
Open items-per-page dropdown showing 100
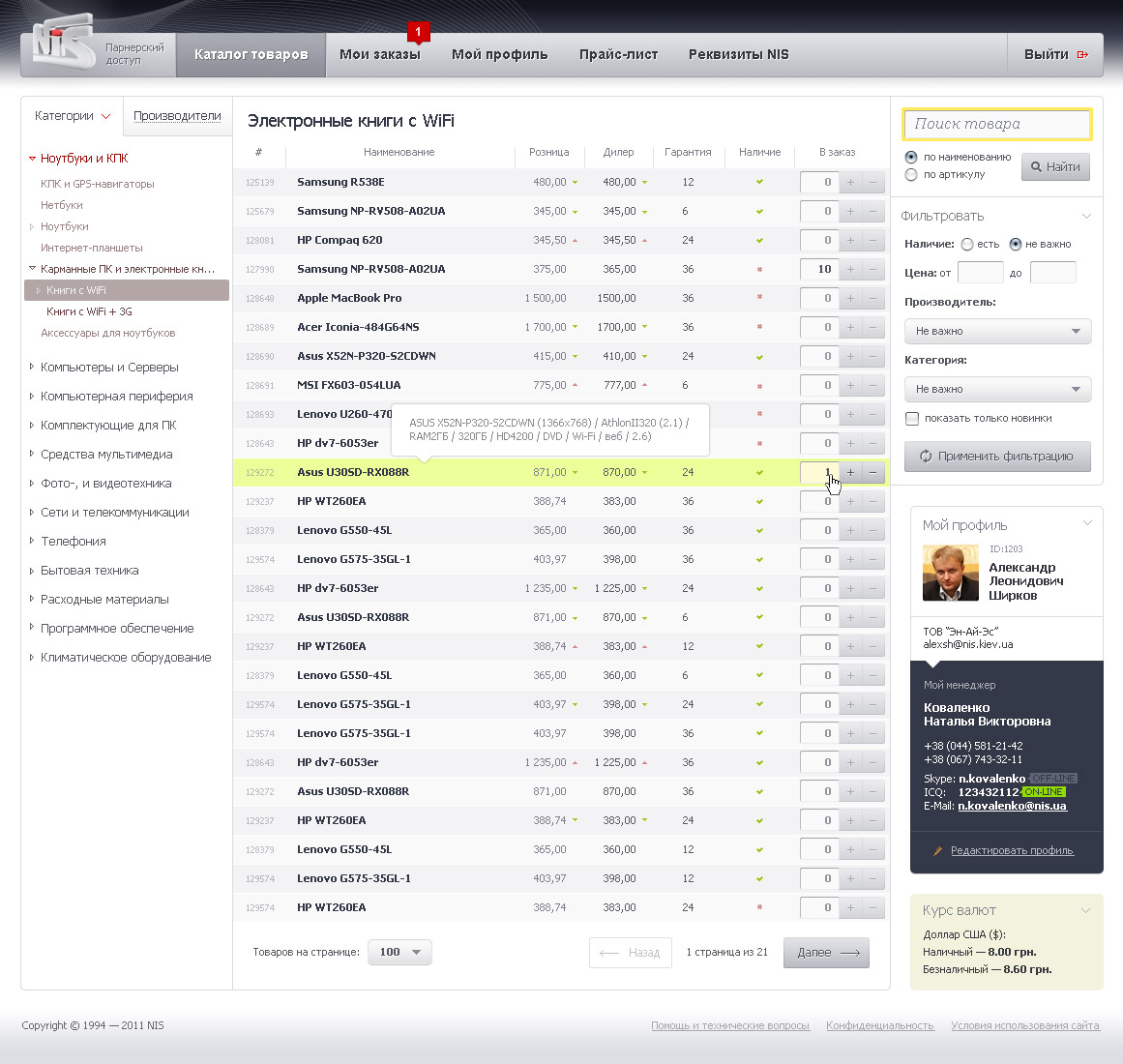pos(399,953)
